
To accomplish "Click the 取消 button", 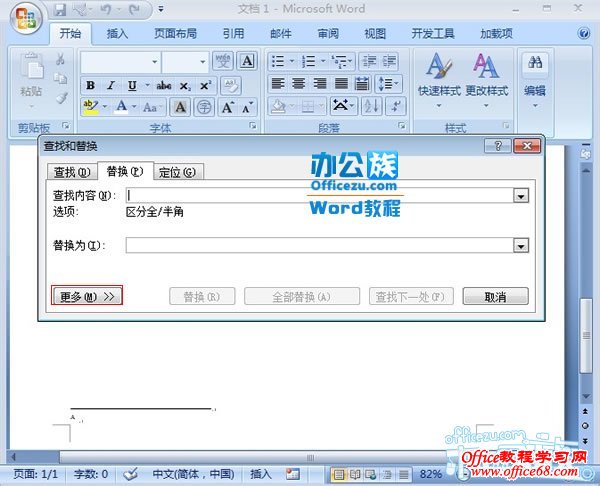I will coord(496,297).
